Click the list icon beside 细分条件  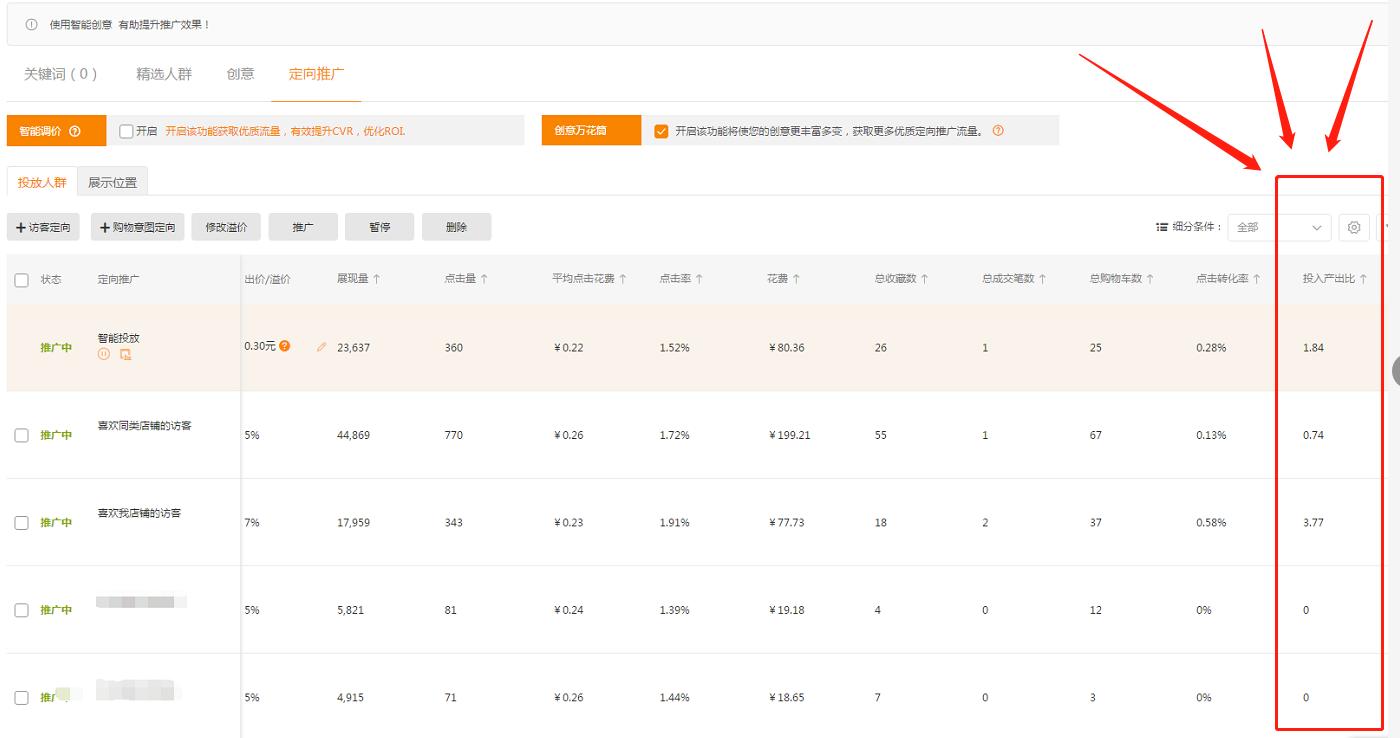tap(1162, 227)
